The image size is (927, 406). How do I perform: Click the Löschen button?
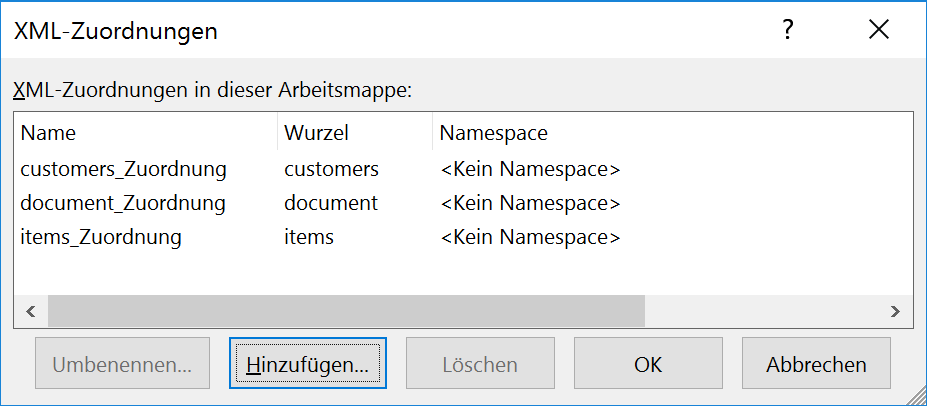(480, 365)
